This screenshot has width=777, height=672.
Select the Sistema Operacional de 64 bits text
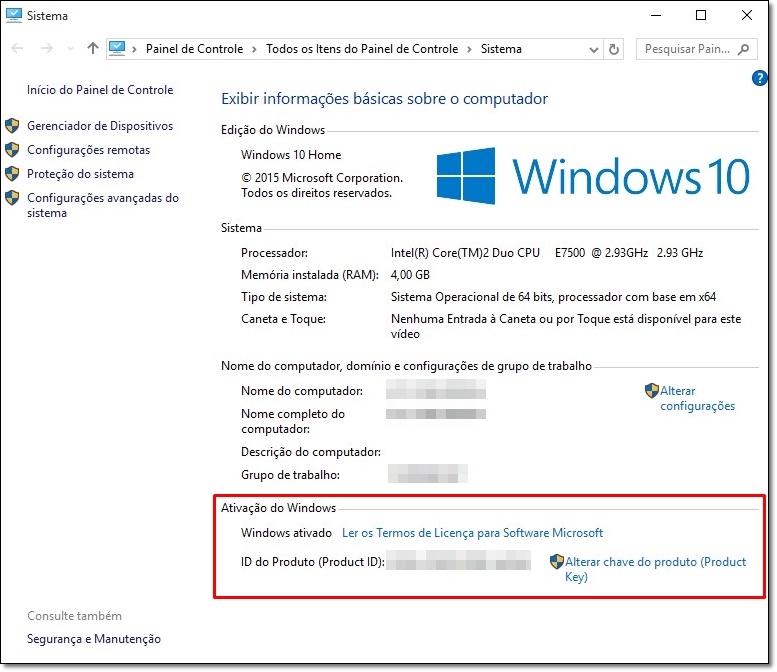click(x=553, y=297)
